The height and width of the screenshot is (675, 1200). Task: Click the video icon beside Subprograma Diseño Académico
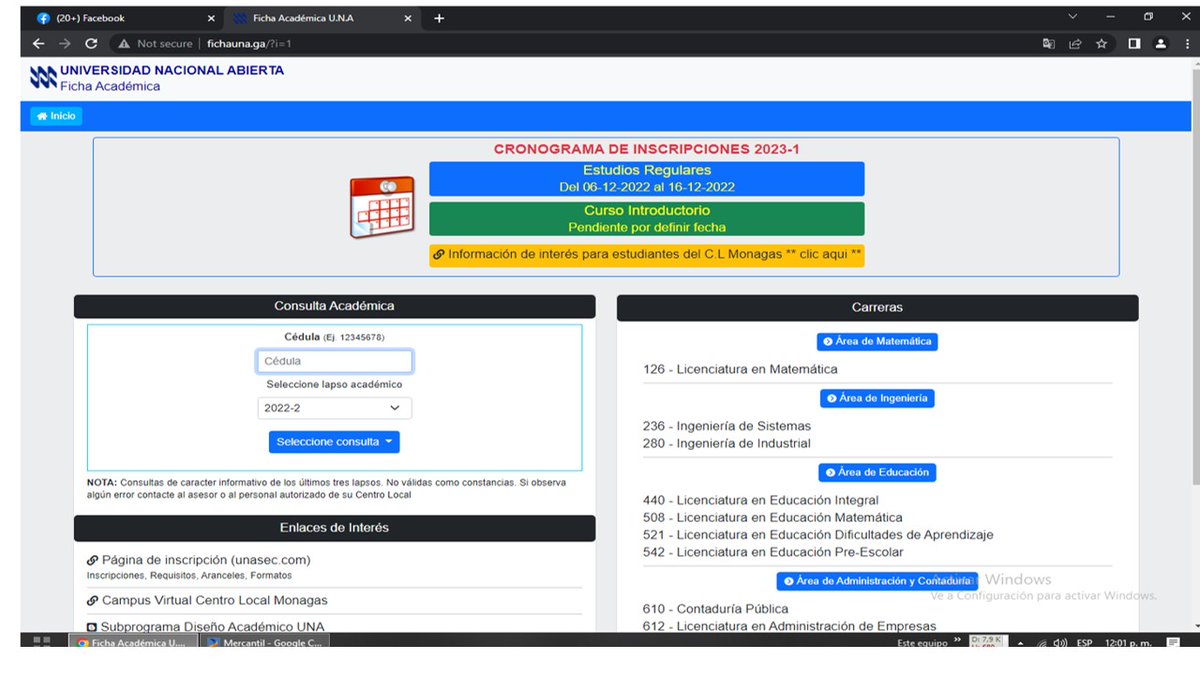click(x=95, y=626)
